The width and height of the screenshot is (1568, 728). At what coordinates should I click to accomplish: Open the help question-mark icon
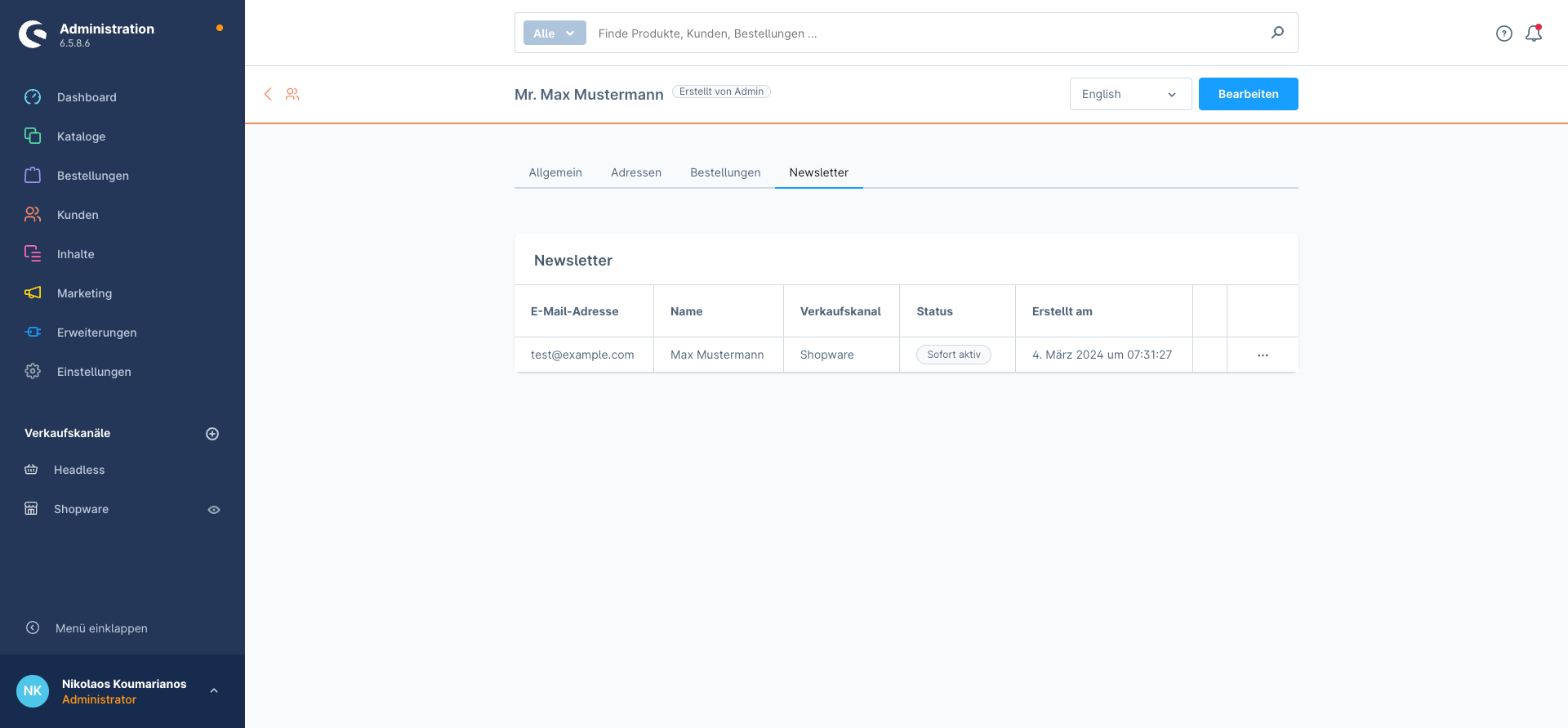pos(1504,33)
